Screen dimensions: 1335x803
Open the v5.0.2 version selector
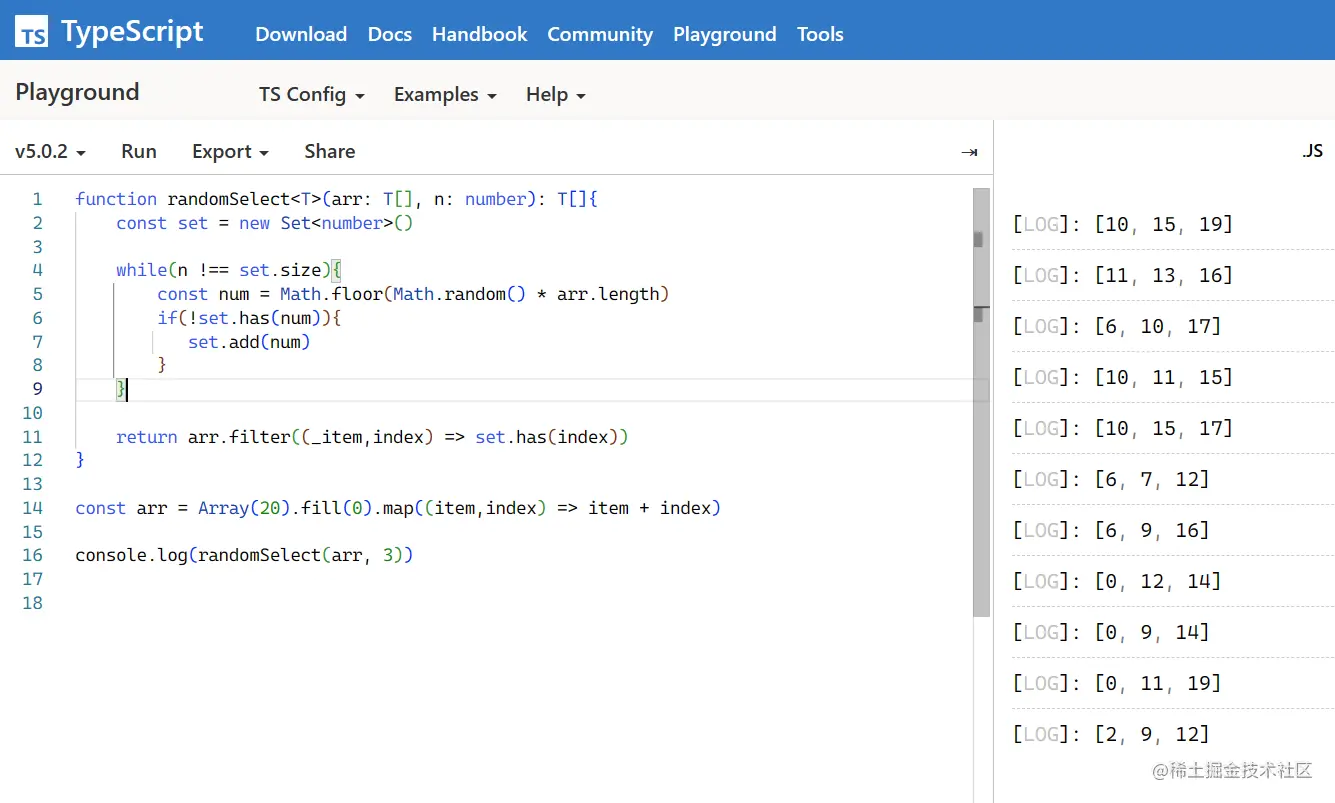(50, 151)
